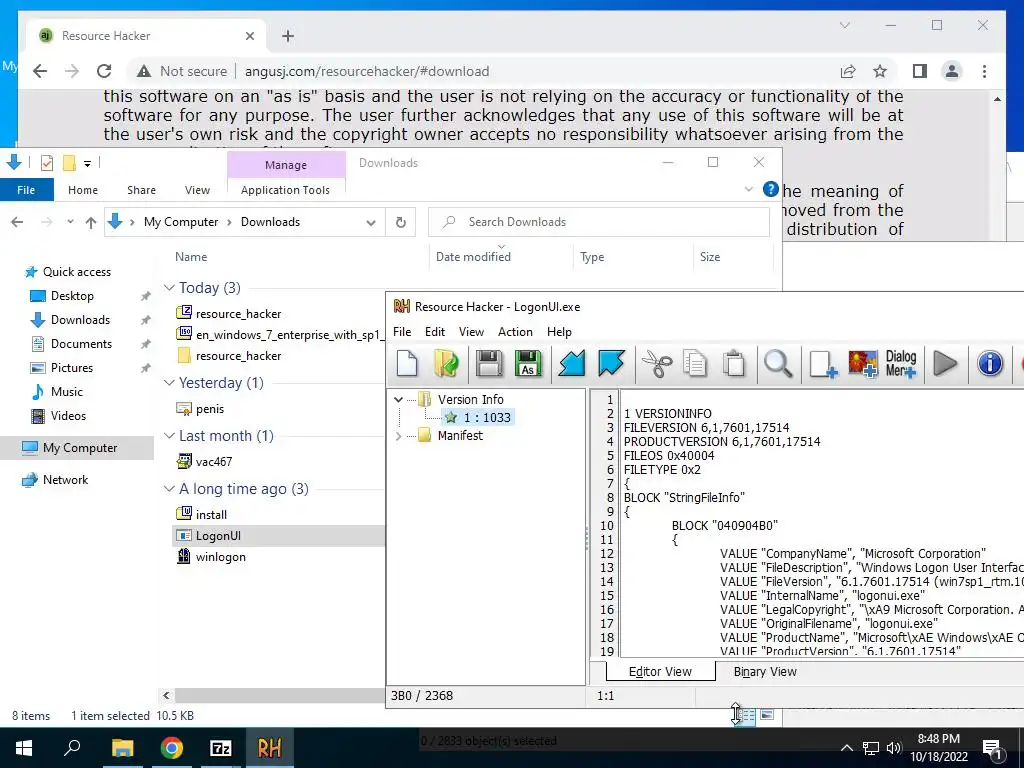Click the Cut scissors icon
The width and height of the screenshot is (1024, 768).
pyautogui.click(x=656, y=363)
